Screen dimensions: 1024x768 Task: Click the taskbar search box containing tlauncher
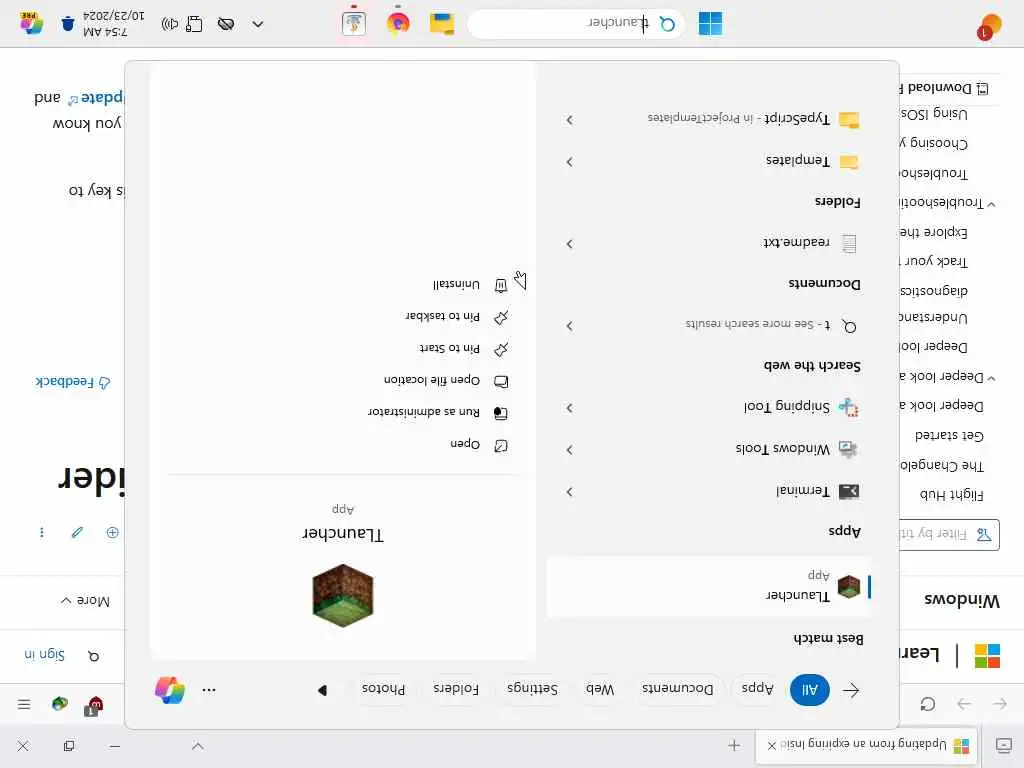[x=576, y=24]
